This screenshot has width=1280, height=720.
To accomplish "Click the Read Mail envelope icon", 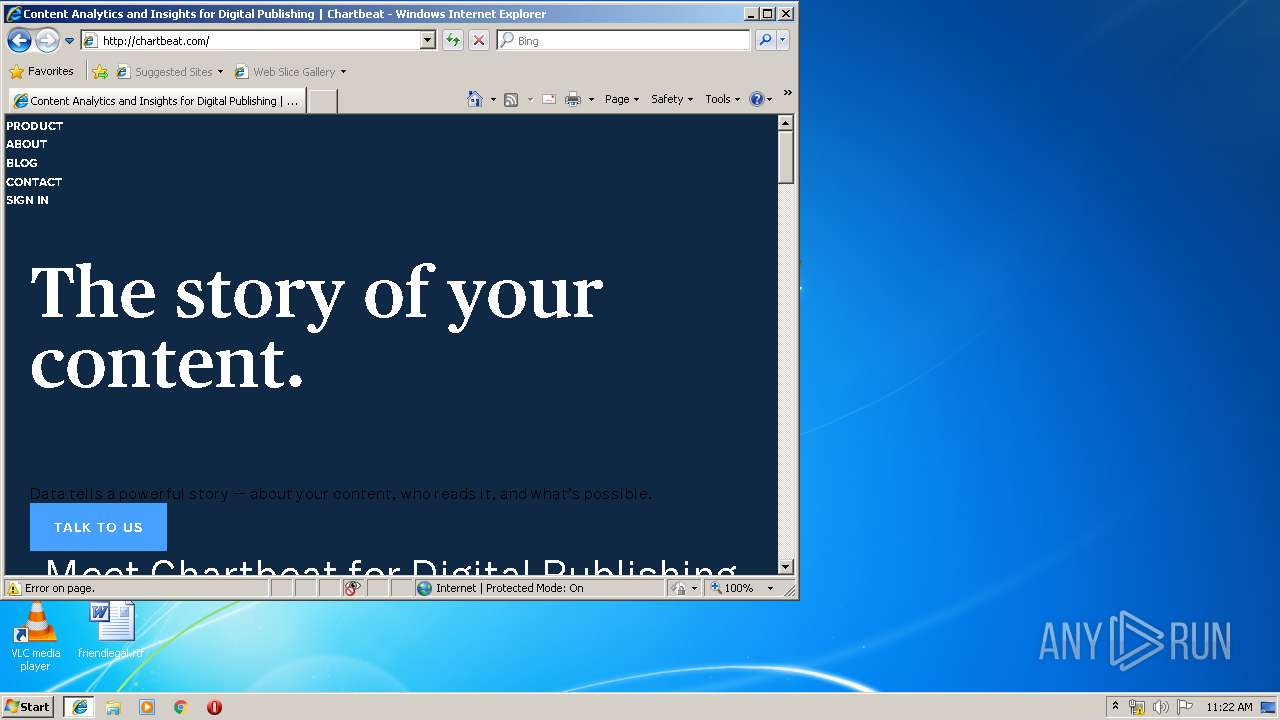I will (x=549, y=99).
